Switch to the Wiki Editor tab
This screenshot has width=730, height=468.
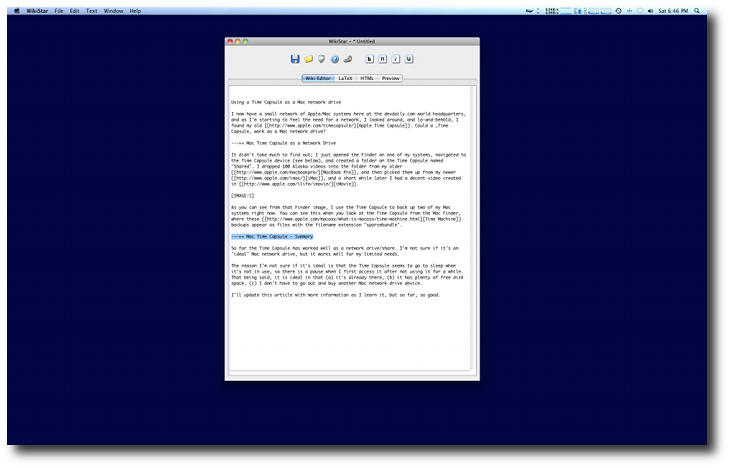pyautogui.click(x=318, y=78)
